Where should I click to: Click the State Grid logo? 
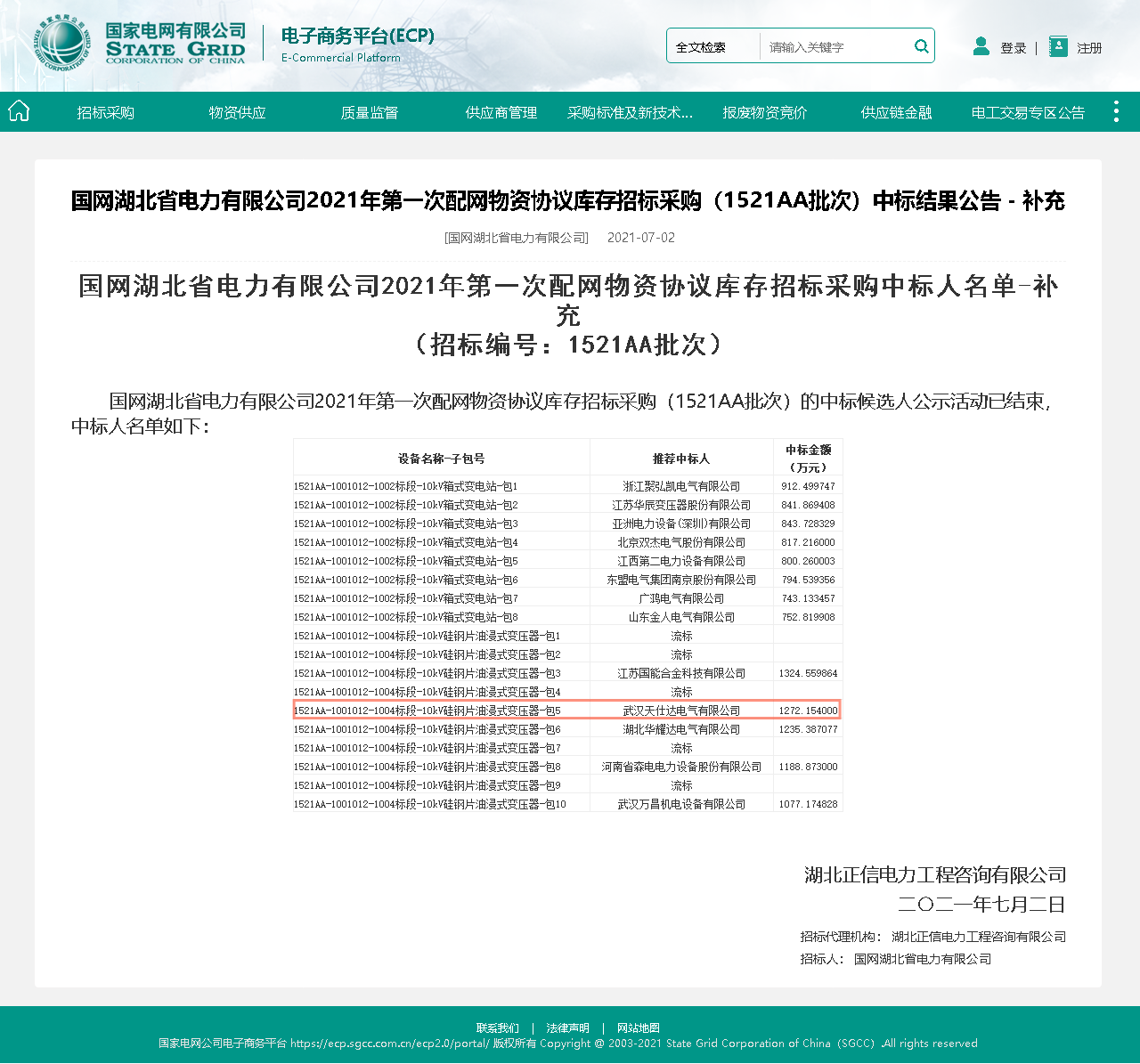tap(62, 44)
